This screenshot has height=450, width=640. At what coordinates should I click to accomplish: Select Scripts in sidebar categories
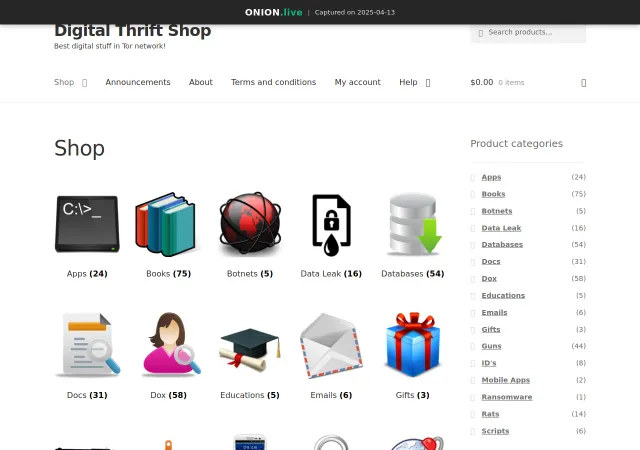pyautogui.click(x=495, y=431)
